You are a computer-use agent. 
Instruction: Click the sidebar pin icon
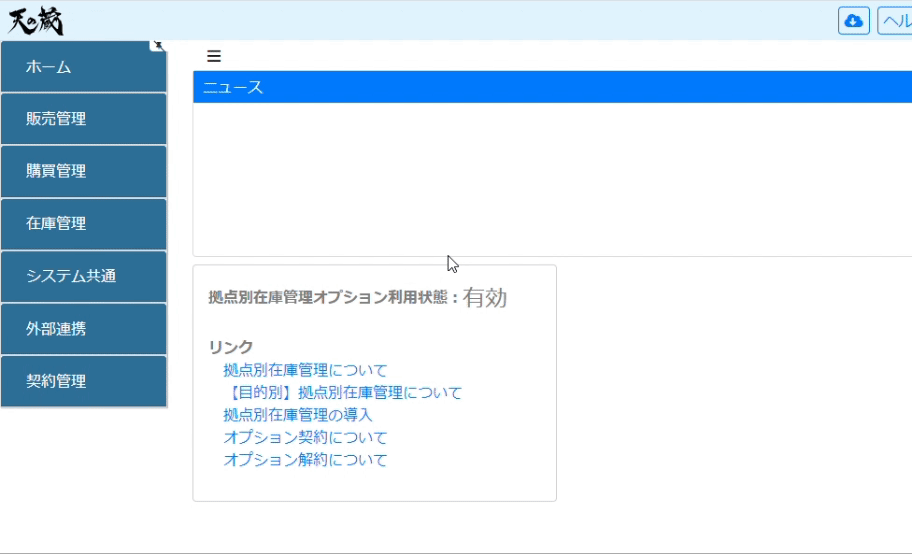158,45
